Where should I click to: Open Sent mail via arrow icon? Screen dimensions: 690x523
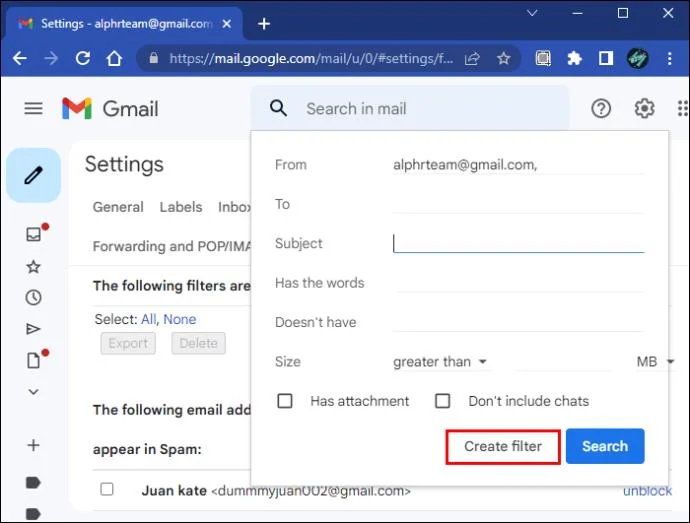pos(33,329)
